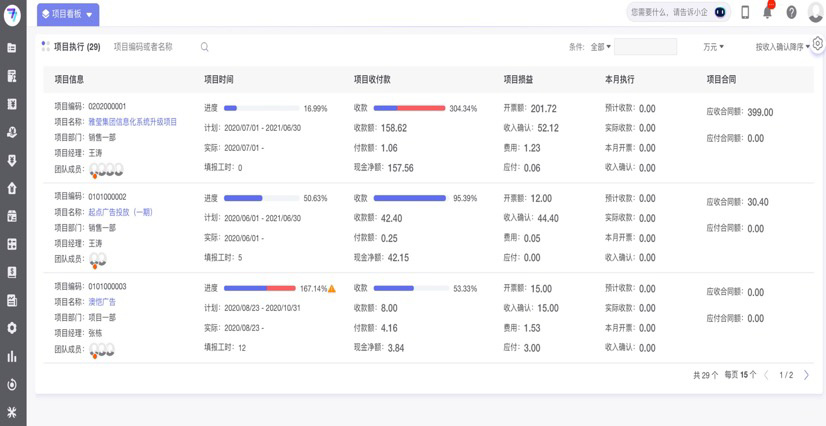Viewport: 826px width, 426px height.
Task: Go to next page using right arrow
Action: point(806,375)
